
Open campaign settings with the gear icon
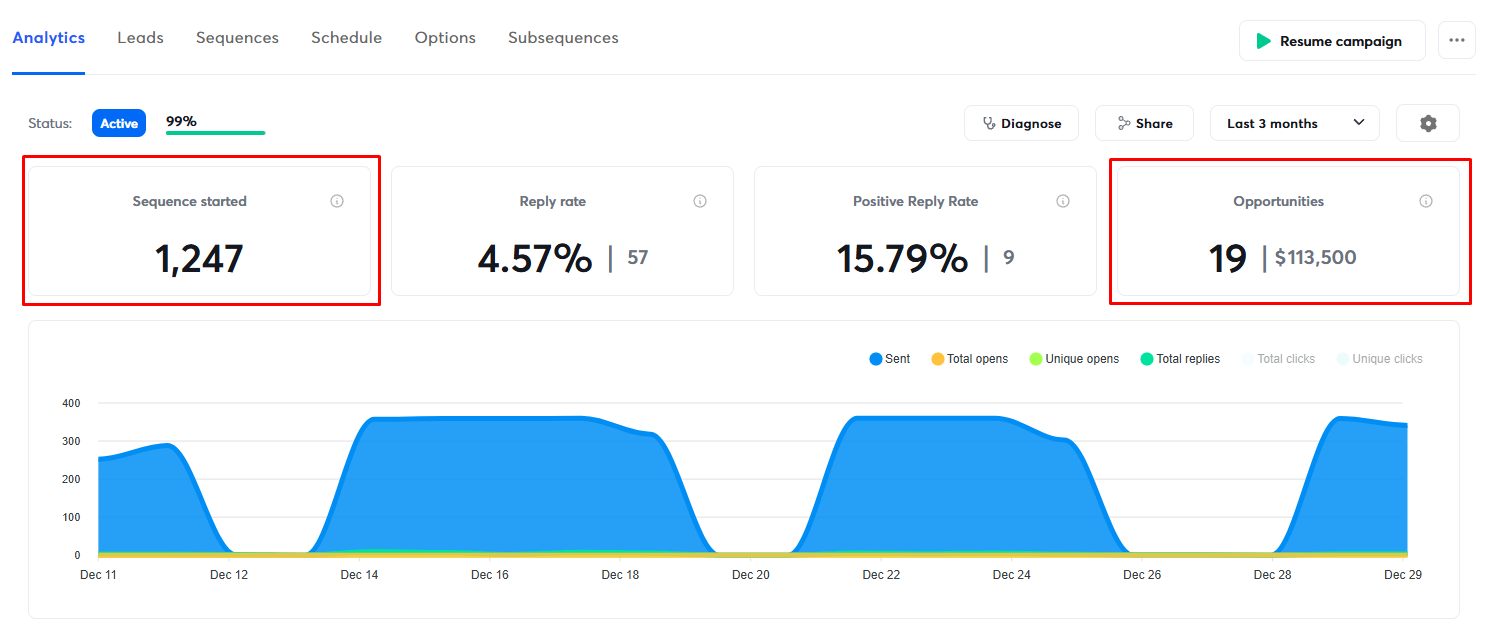tap(1427, 122)
